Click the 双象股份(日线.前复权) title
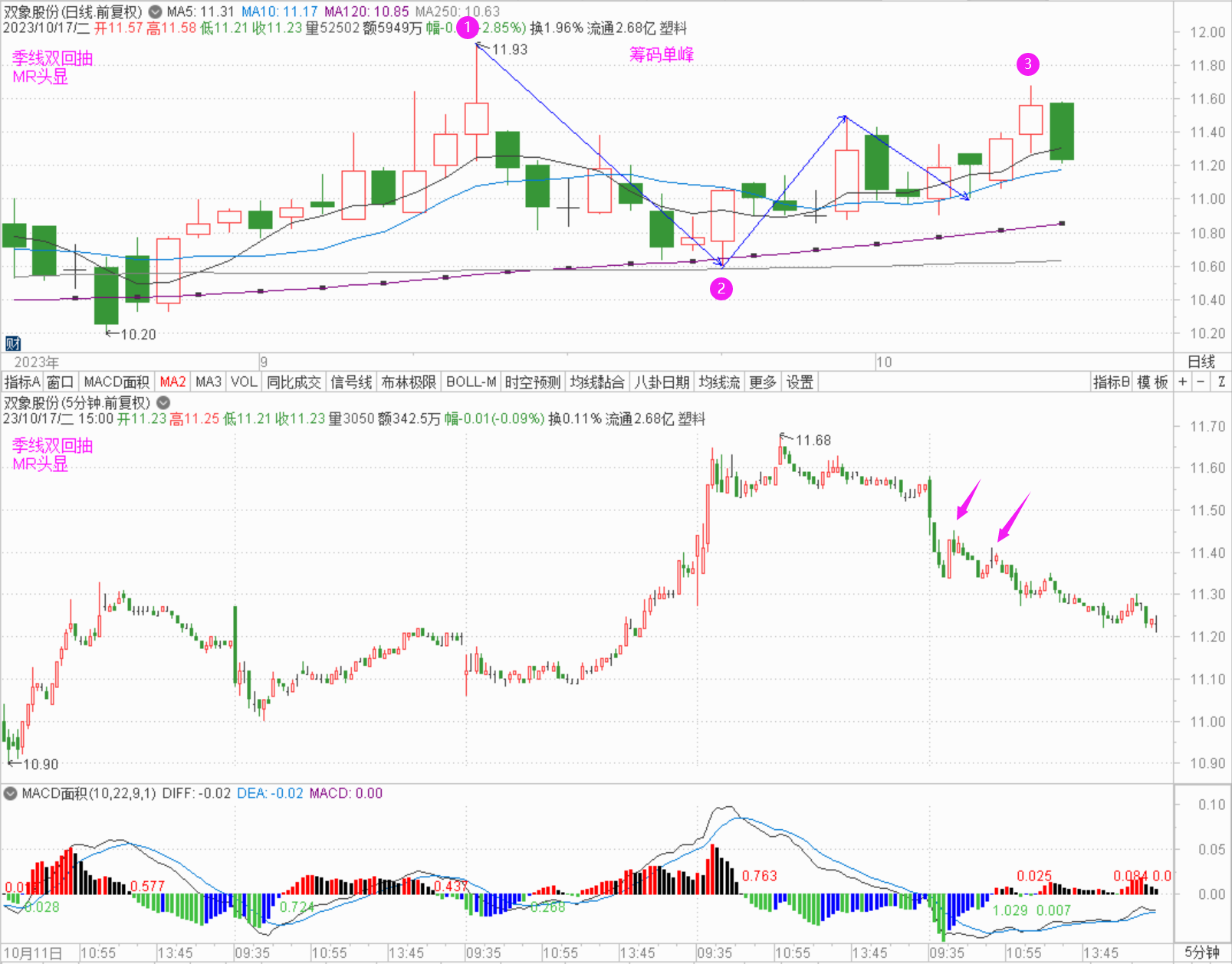 pyautogui.click(x=73, y=11)
